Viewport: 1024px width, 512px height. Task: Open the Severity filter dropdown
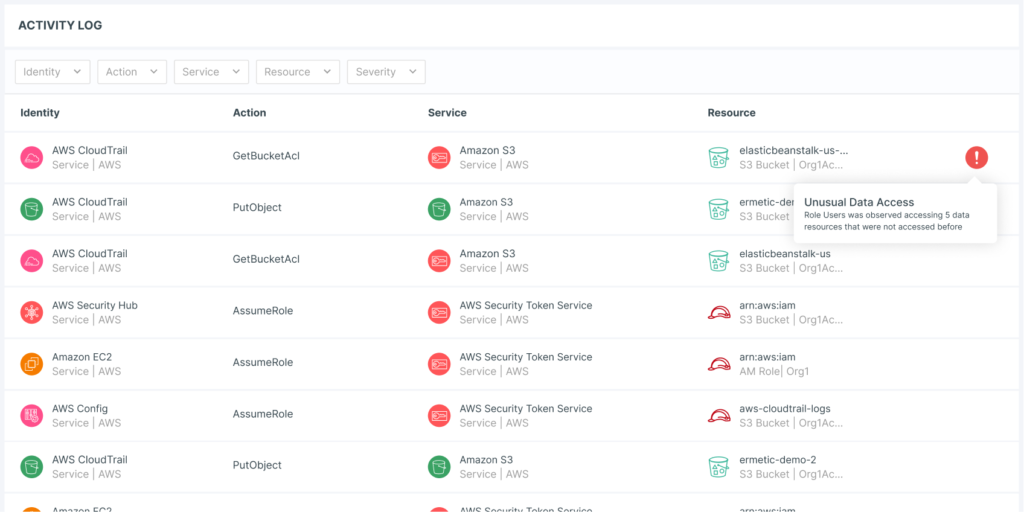[x=386, y=72]
